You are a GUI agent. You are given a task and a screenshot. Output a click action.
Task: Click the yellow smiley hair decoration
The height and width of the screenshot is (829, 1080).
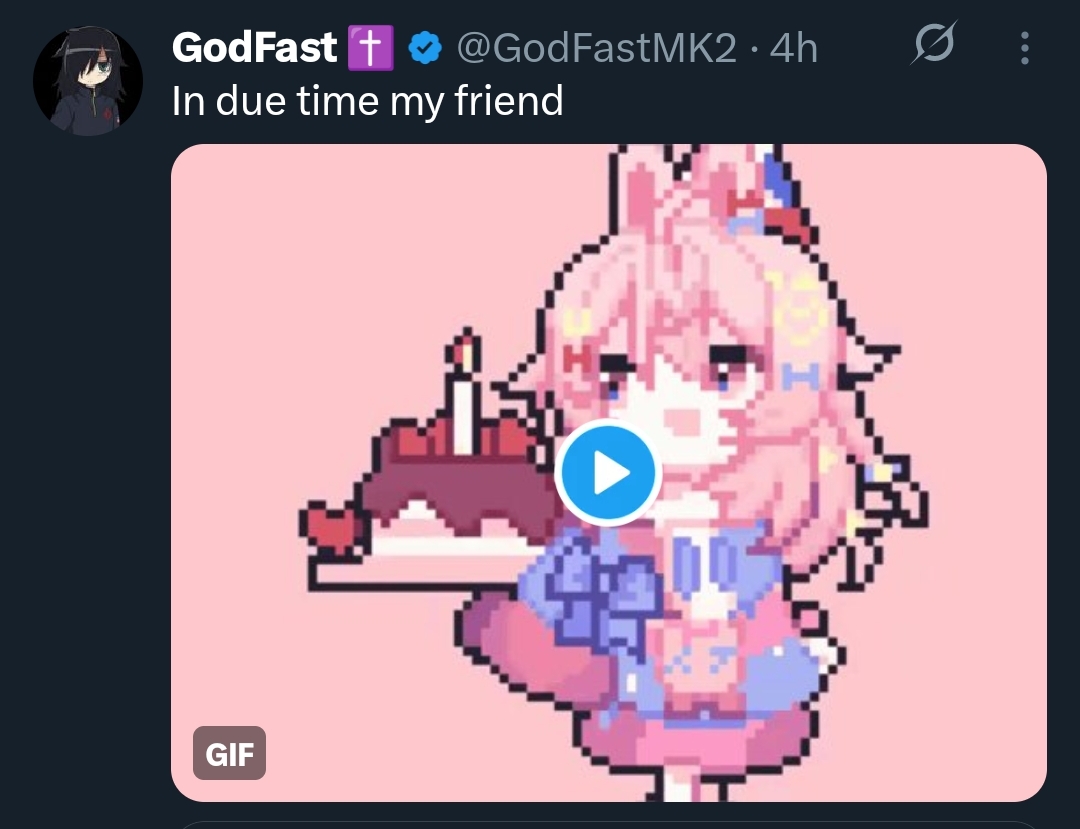click(x=799, y=310)
